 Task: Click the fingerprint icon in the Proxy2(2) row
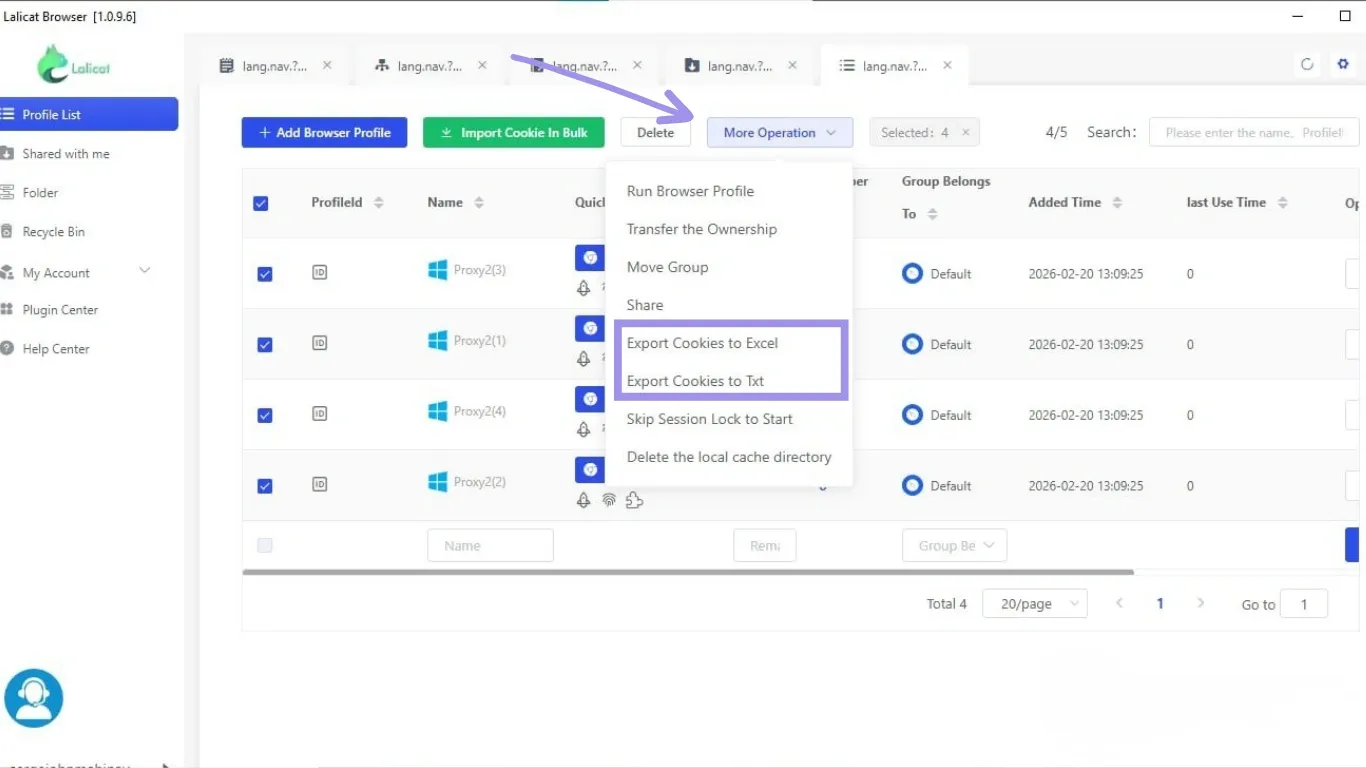click(608, 500)
